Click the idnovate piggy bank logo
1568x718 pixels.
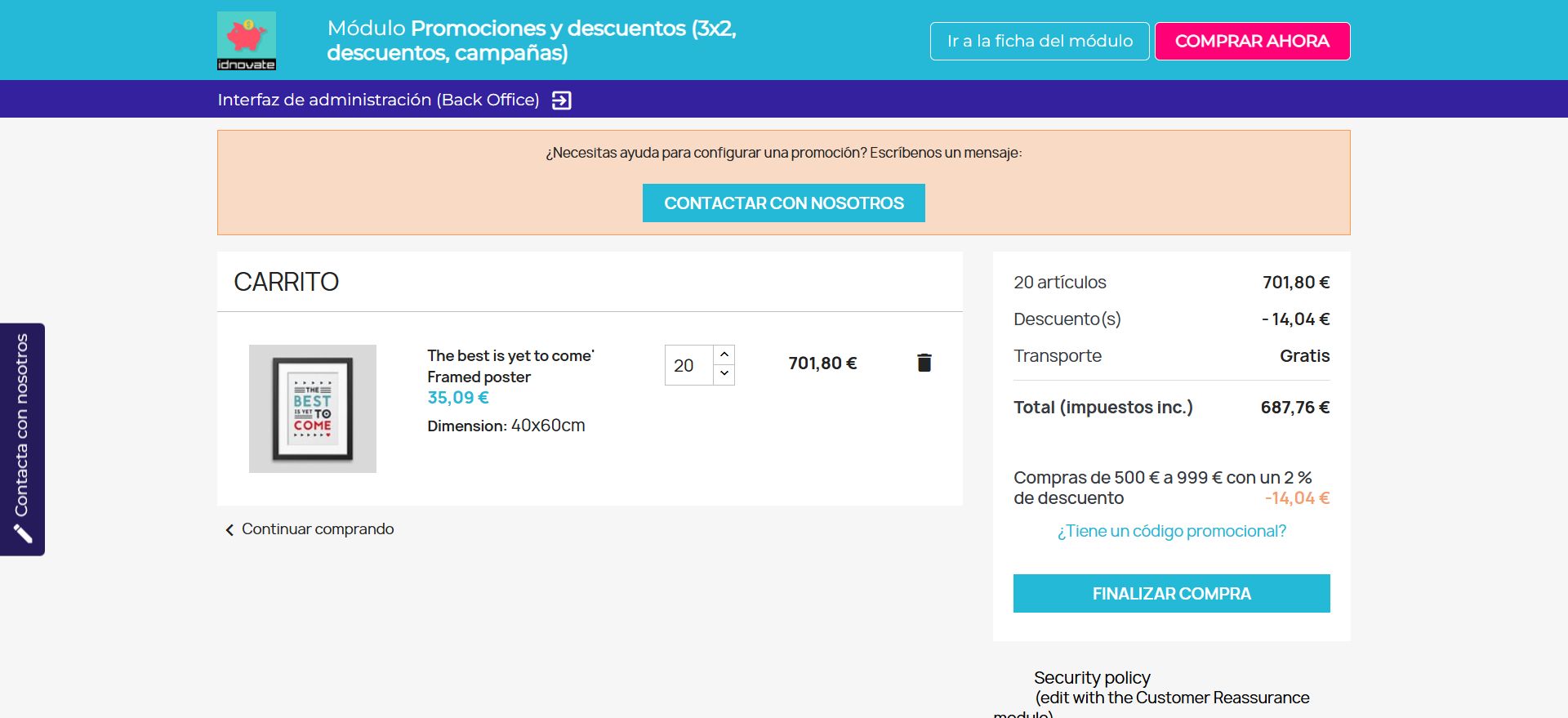point(247,41)
